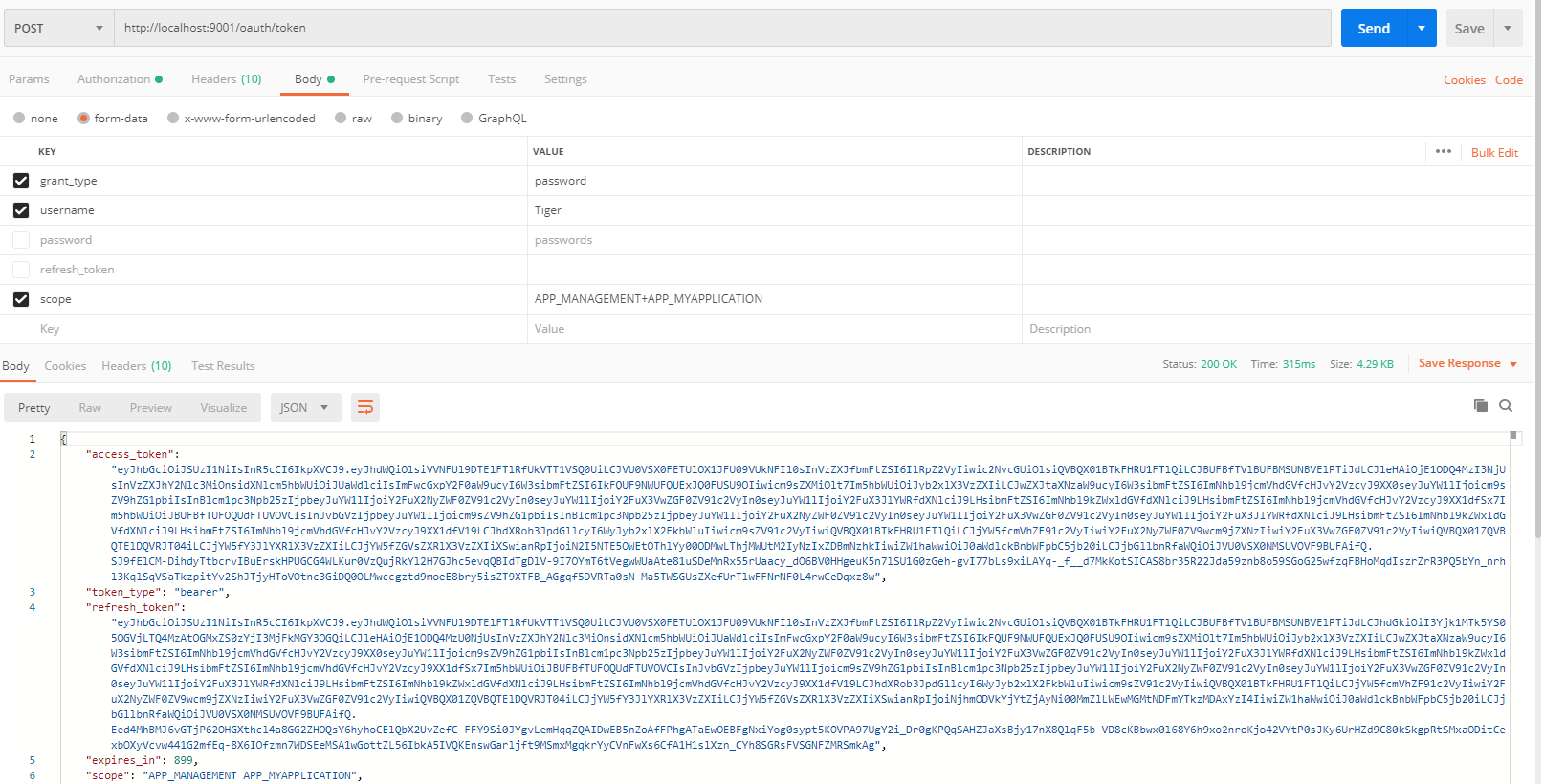
Task: Click the Save button
Action: tap(1469, 28)
